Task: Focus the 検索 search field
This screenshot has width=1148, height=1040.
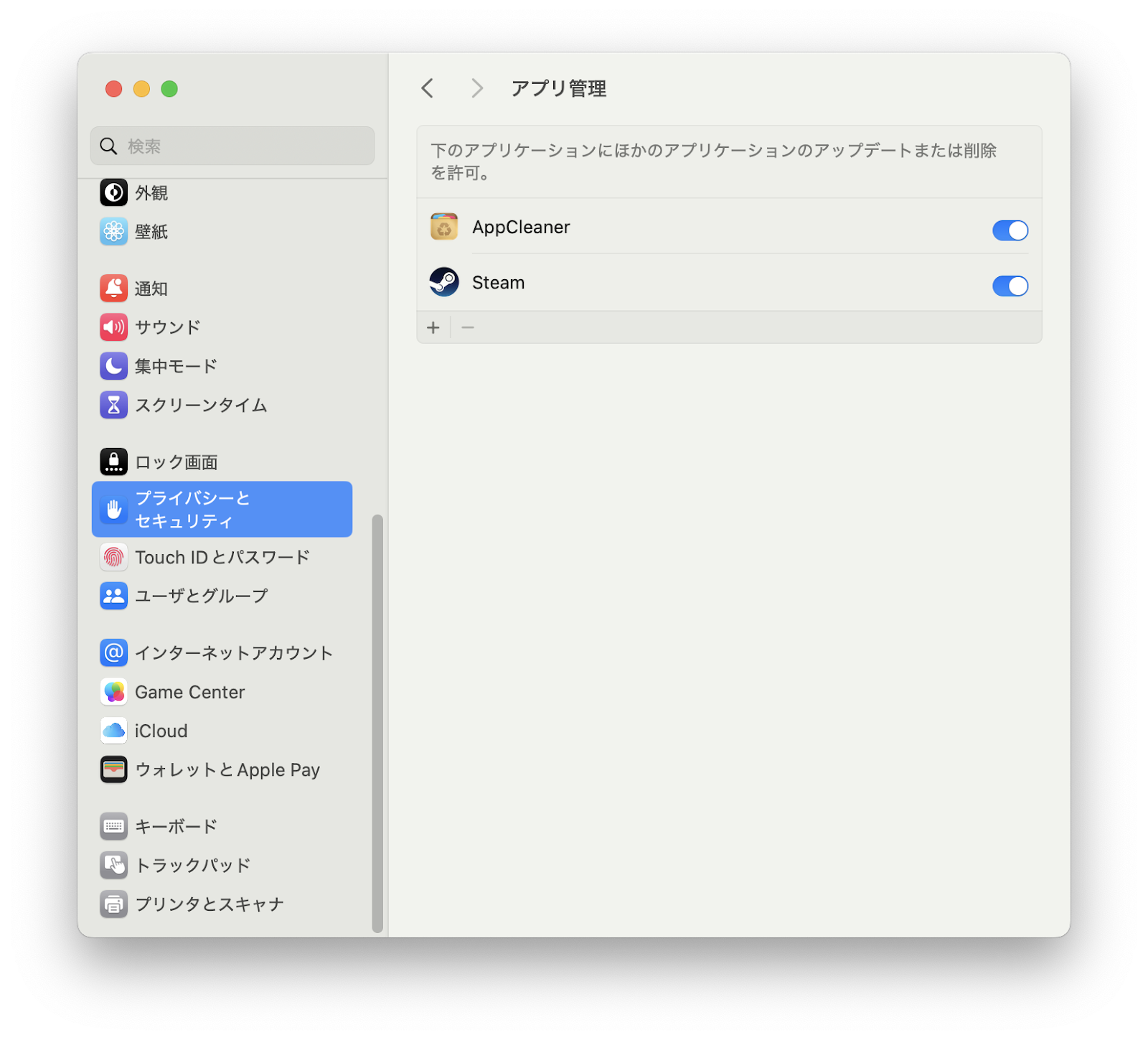Action: [232, 146]
